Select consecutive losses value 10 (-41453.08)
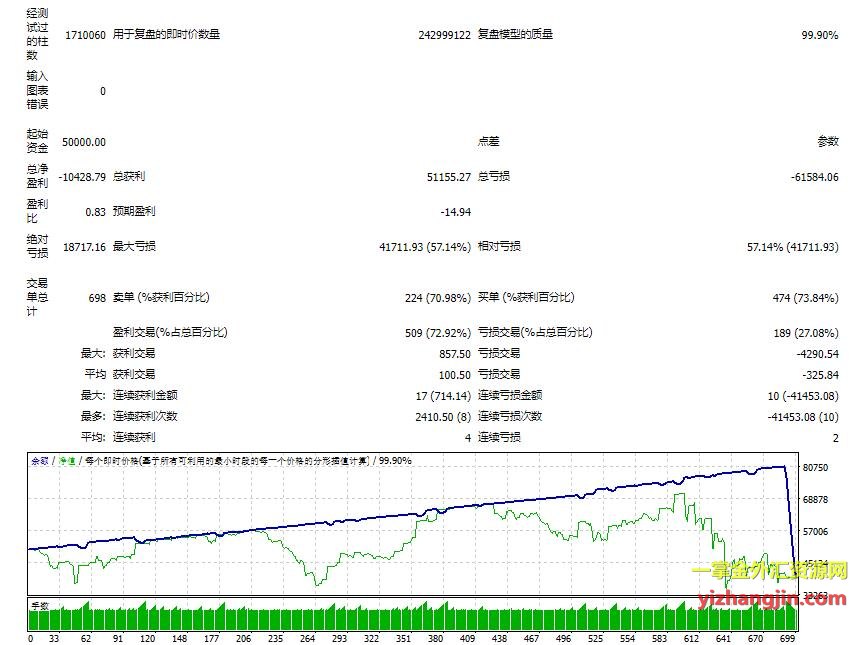 [x=803, y=396]
